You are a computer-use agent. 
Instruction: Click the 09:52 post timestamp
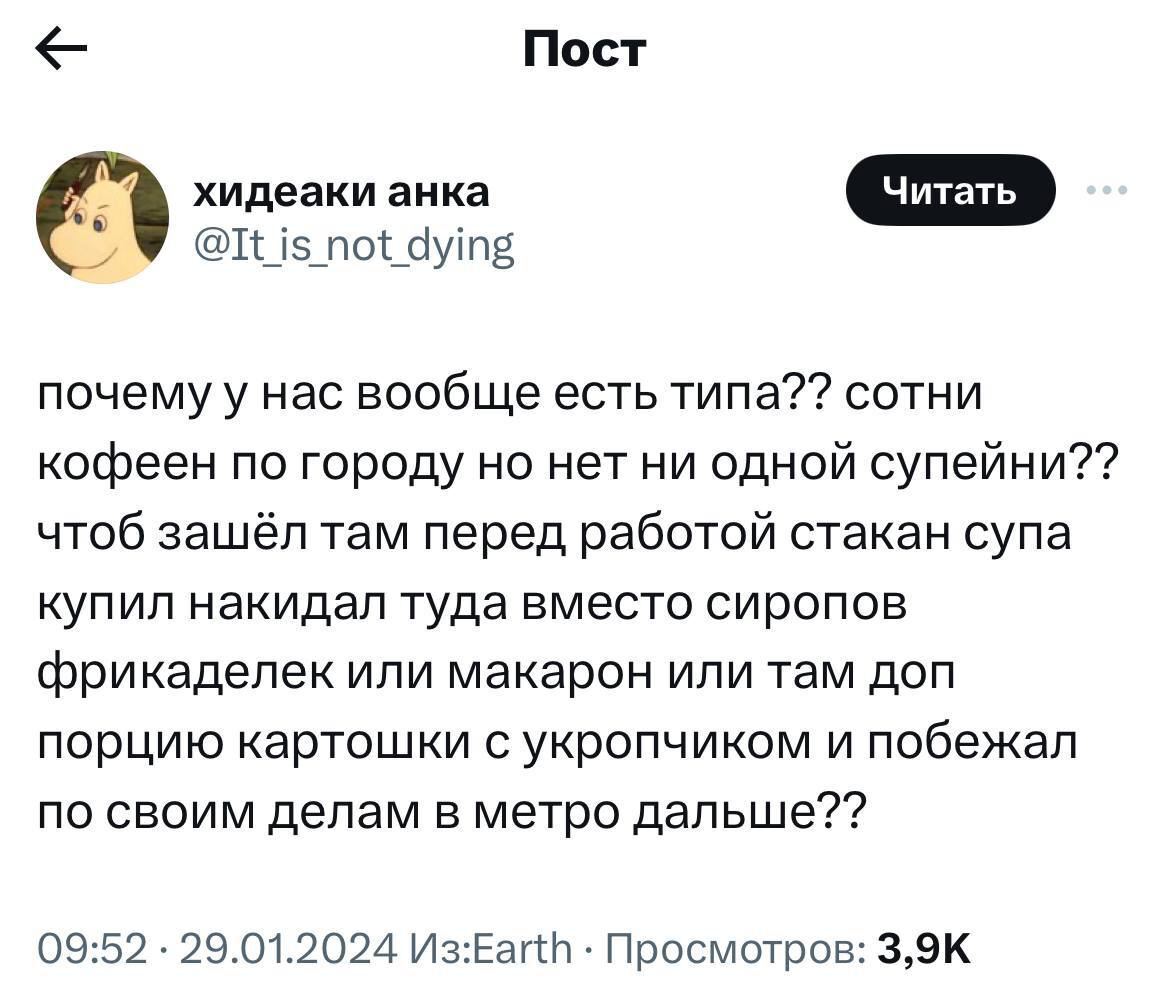[92, 945]
